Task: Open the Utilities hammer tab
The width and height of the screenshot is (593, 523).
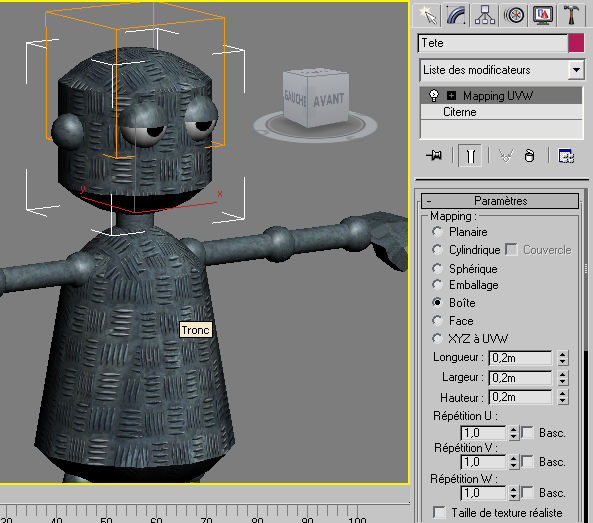Action: pos(571,15)
